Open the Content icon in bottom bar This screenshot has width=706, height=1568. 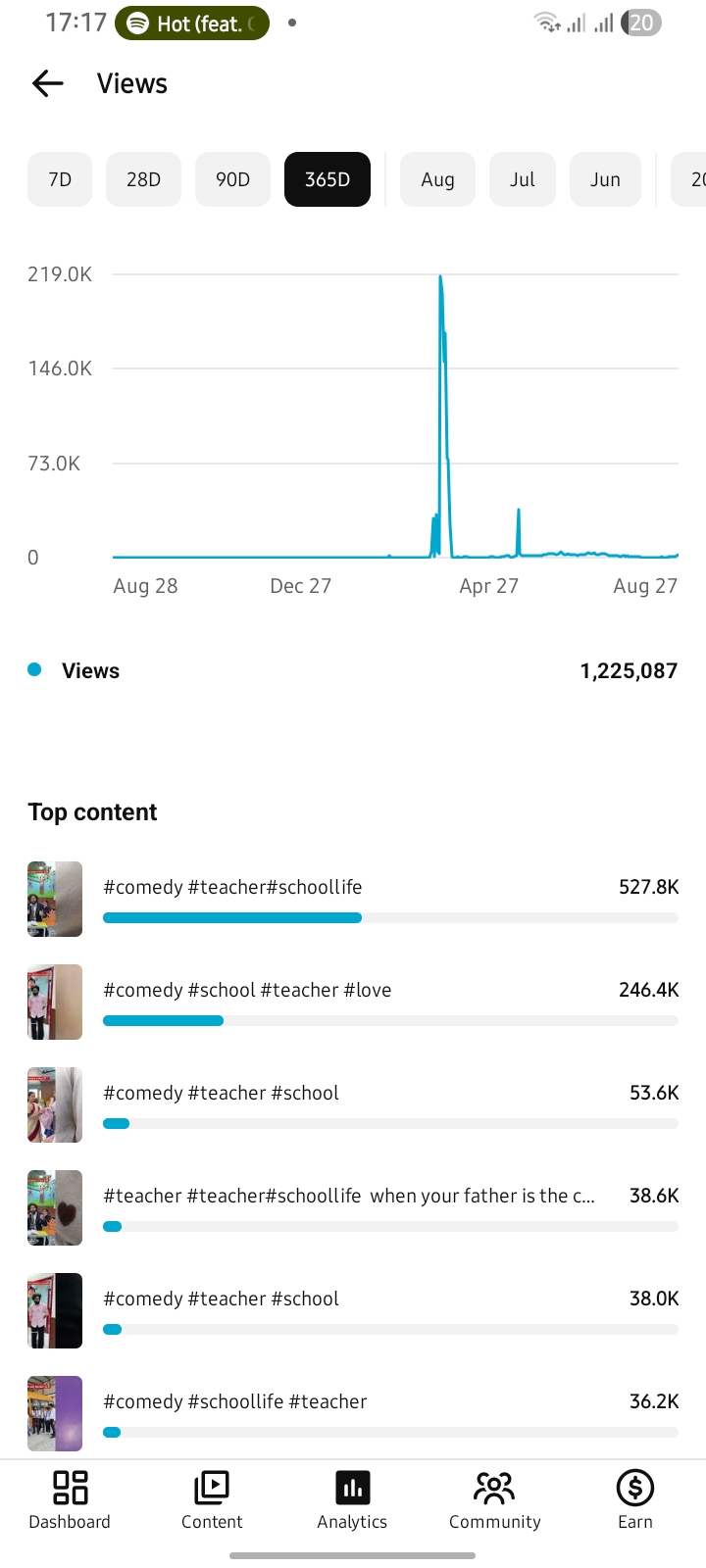tap(212, 1488)
